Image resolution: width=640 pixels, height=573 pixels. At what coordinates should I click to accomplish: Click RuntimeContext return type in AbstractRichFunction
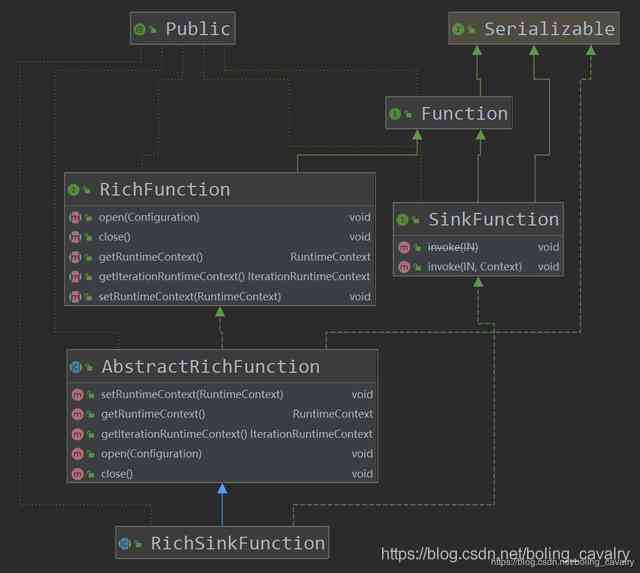click(x=333, y=414)
